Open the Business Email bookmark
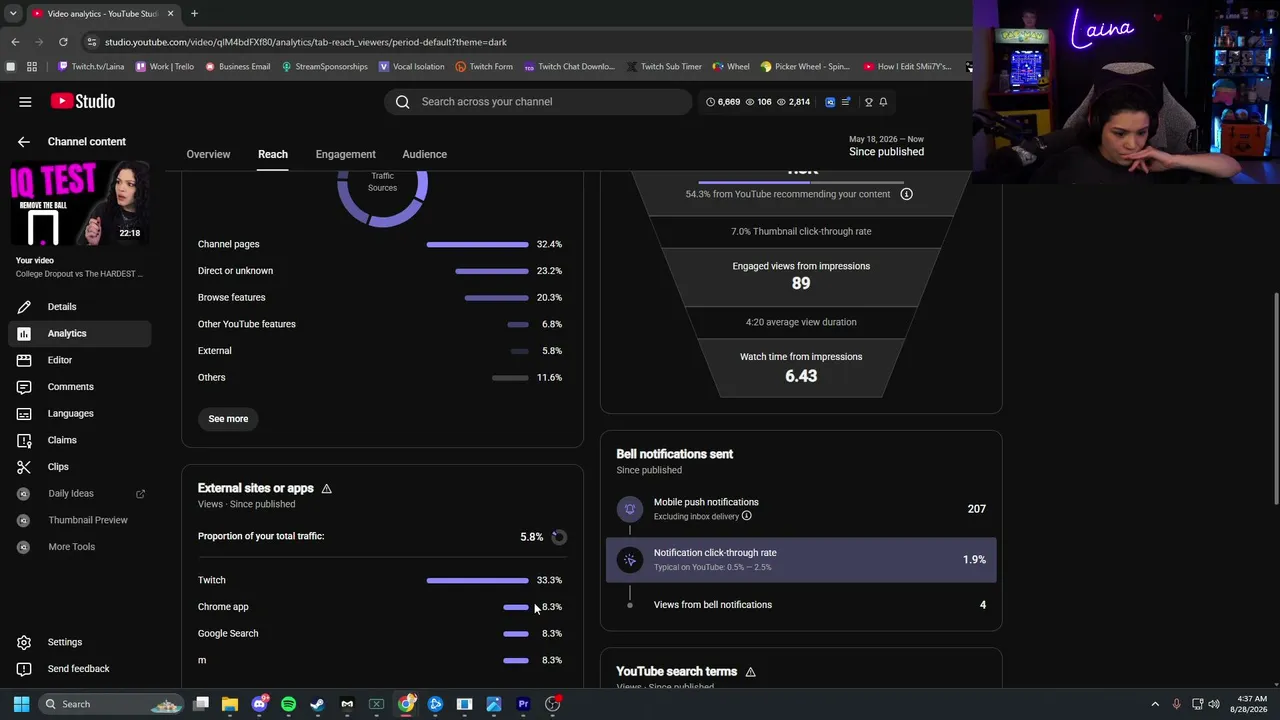The image size is (1280, 720). (238, 67)
